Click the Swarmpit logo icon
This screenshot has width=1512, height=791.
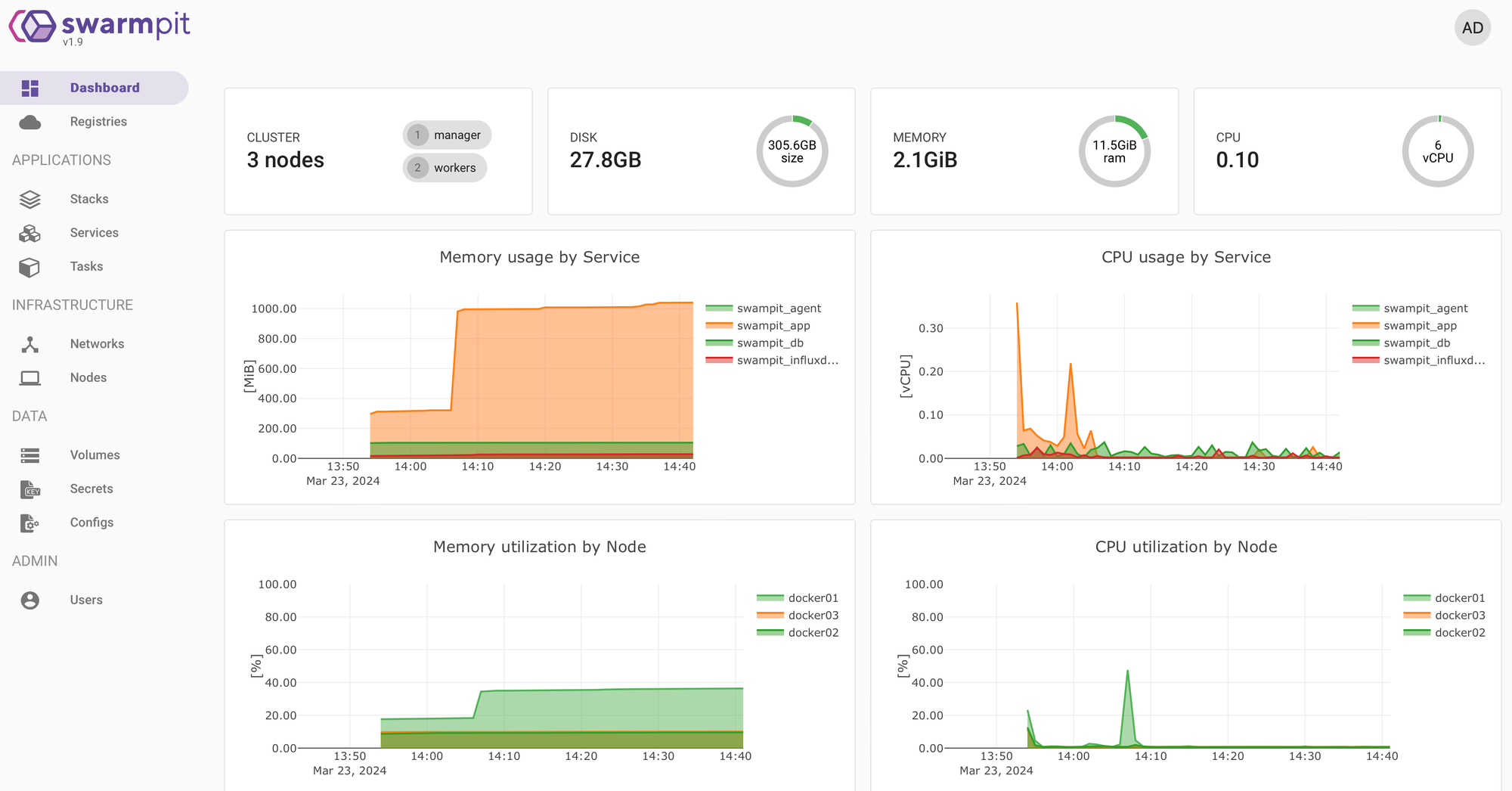pos(33,26)
